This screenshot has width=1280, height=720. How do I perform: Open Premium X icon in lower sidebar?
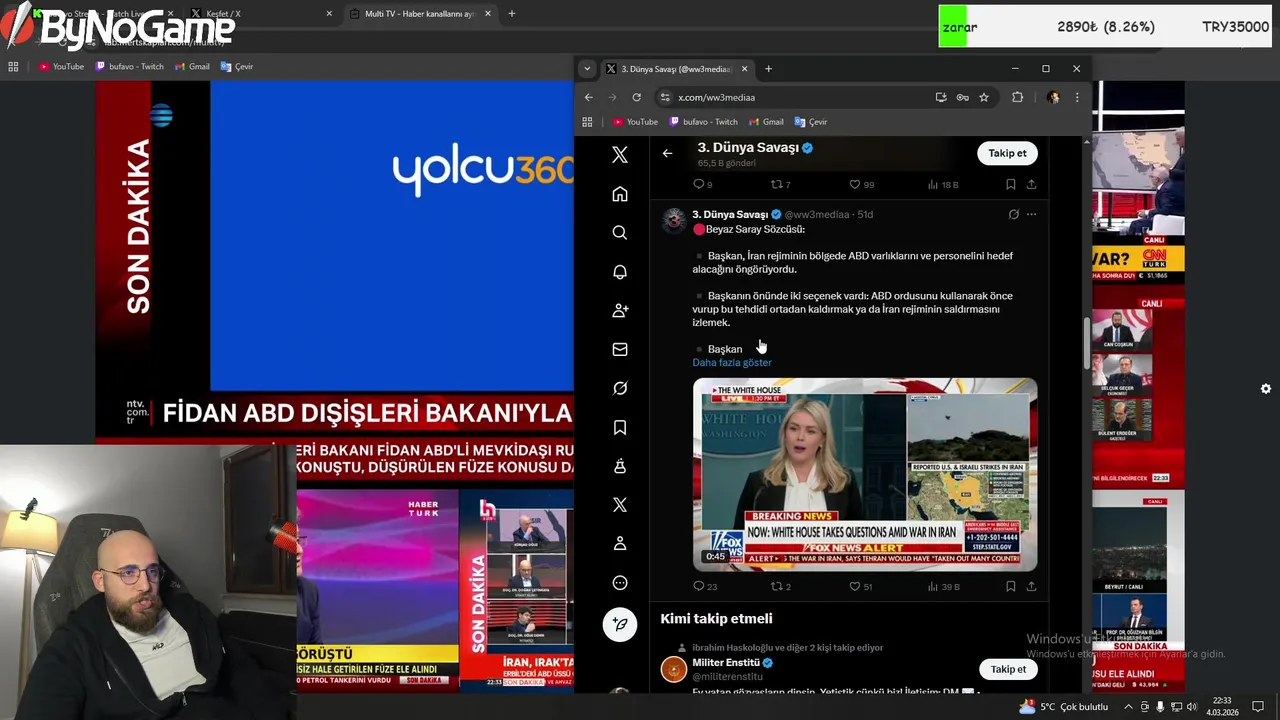(x=620, y=505)
